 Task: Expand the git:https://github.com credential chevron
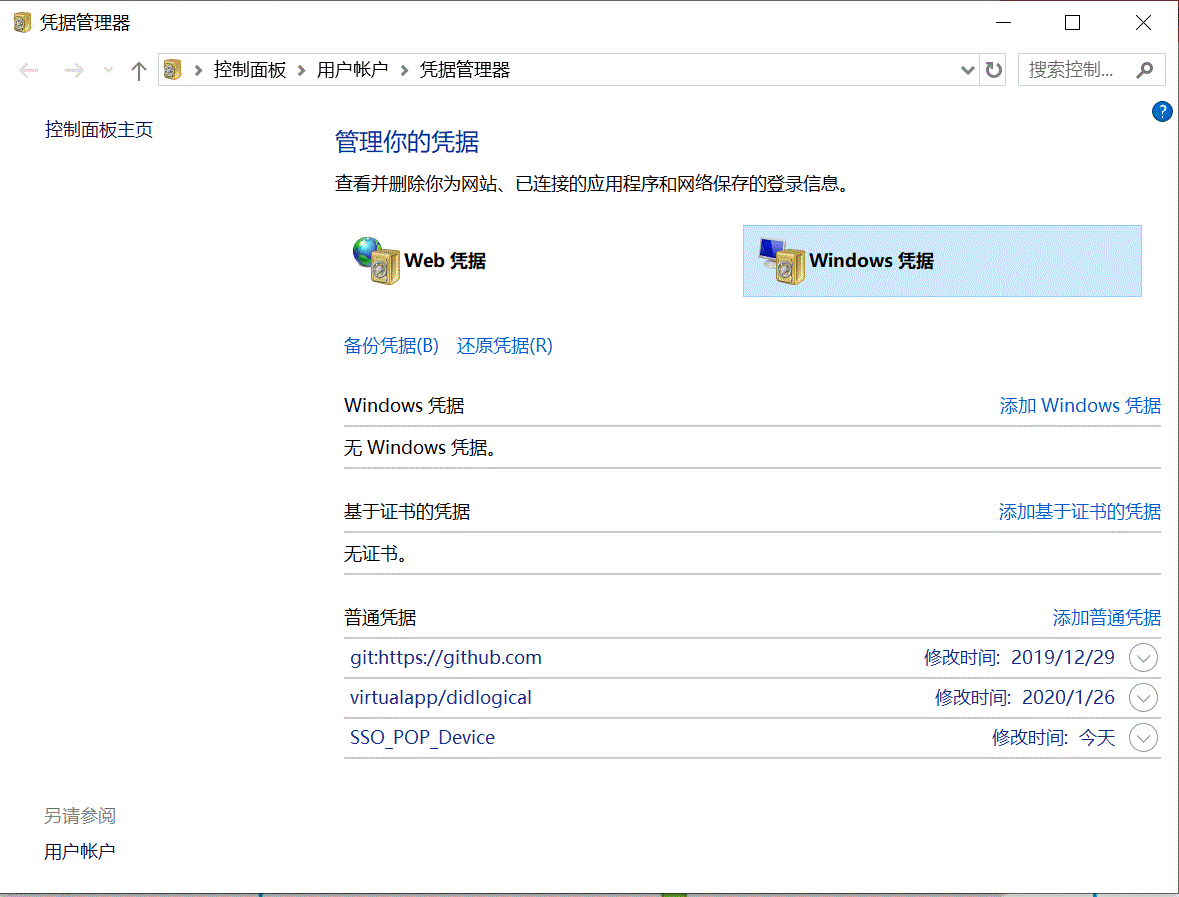click(1143, 658)
